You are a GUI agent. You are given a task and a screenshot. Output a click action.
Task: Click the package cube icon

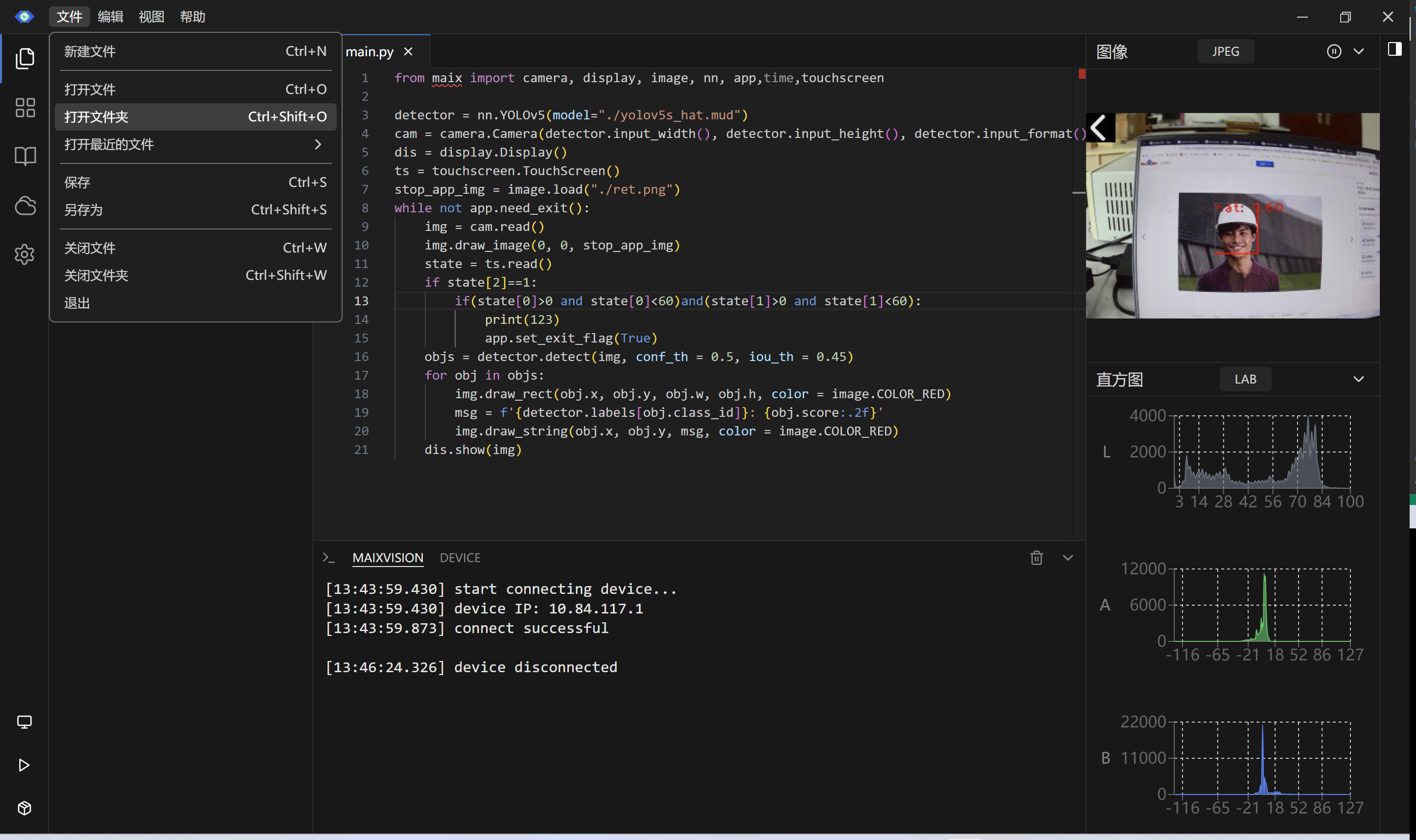tap(24, 808)
